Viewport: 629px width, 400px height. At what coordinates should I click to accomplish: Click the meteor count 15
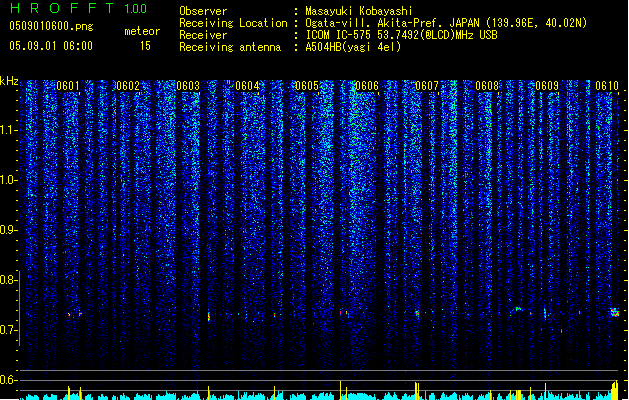[x=145, y=46]
